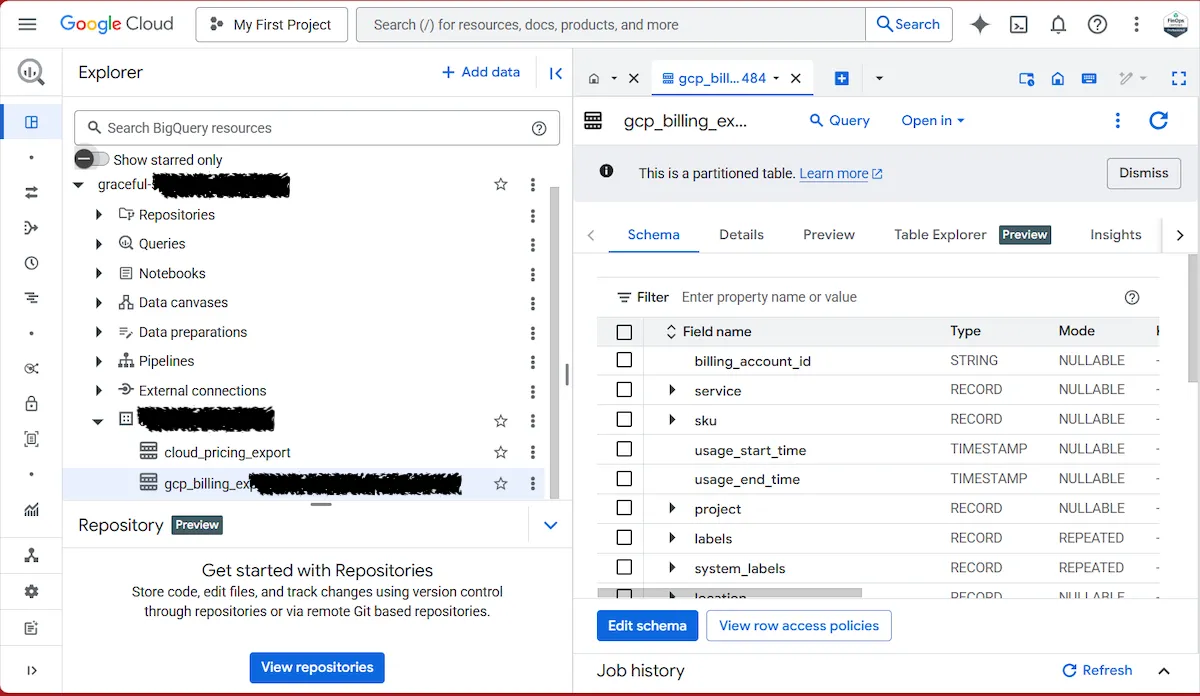Check the billing_account_id field checkbox
The width and height of the screenshot is (1200, 696).
point(624,360)
